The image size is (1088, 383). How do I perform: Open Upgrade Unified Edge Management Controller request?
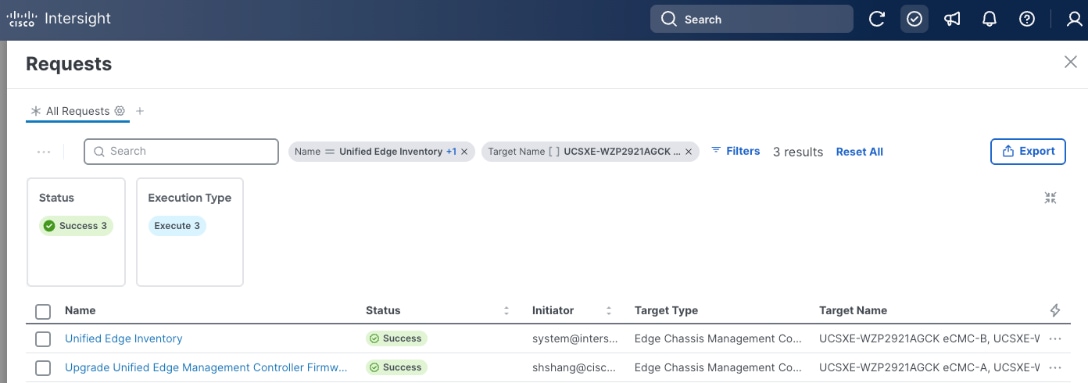206,368
